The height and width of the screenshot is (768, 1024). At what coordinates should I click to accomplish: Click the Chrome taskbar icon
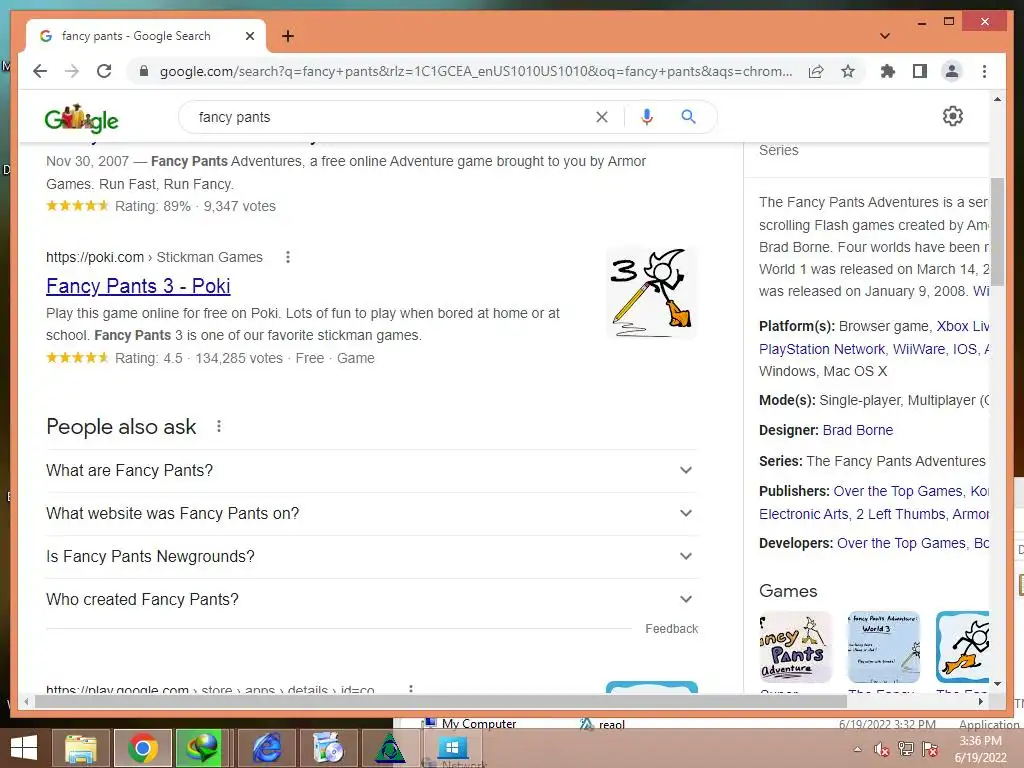pos(143,748)
